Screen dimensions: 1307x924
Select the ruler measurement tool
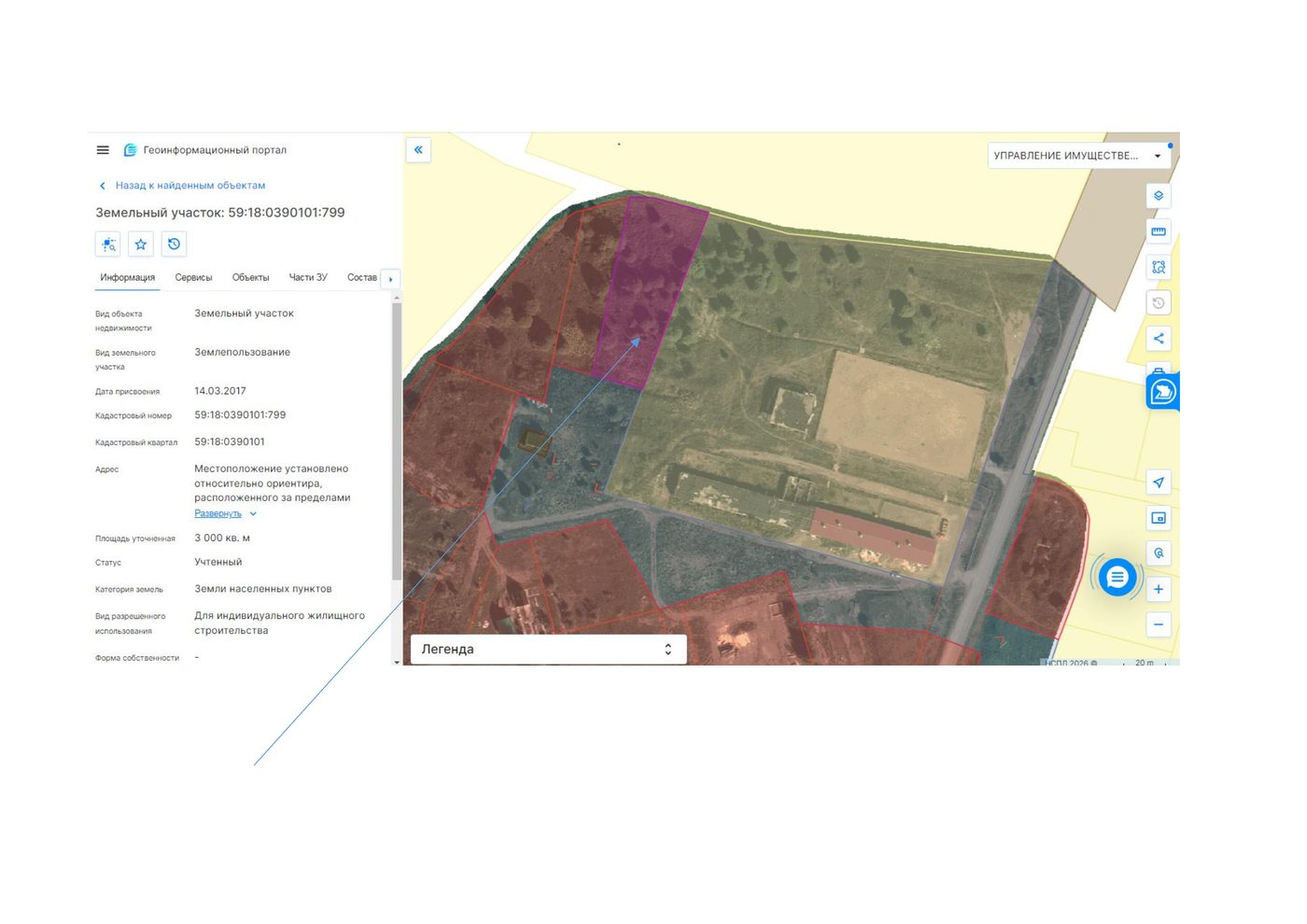point(1159,231)
